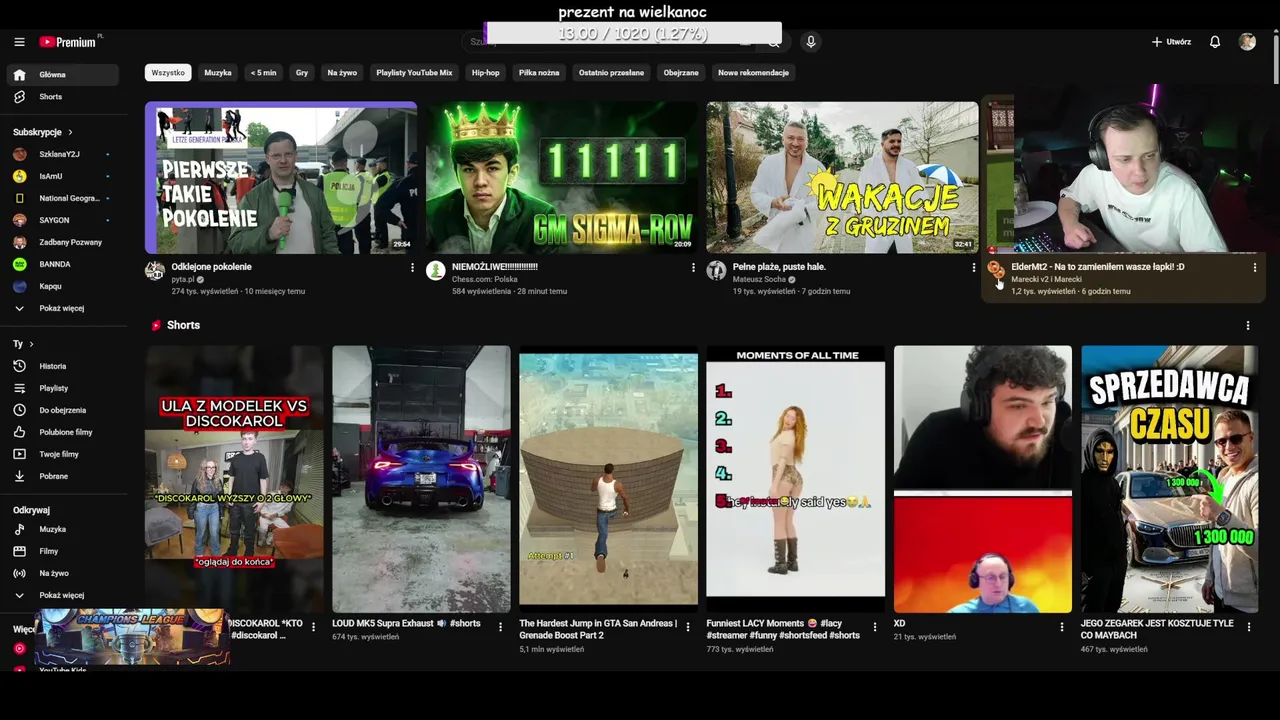Open GM Sigma-Rov chess video thumbnail

(x=562, y=177)
